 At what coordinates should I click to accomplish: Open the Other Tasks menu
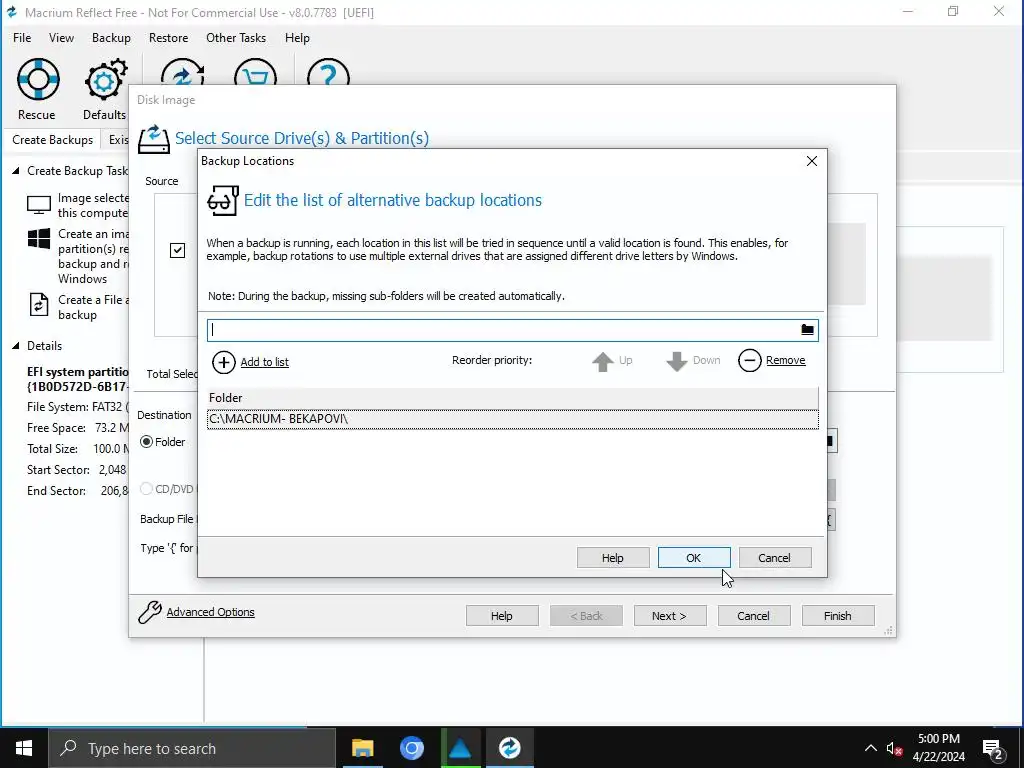(236, 38)
